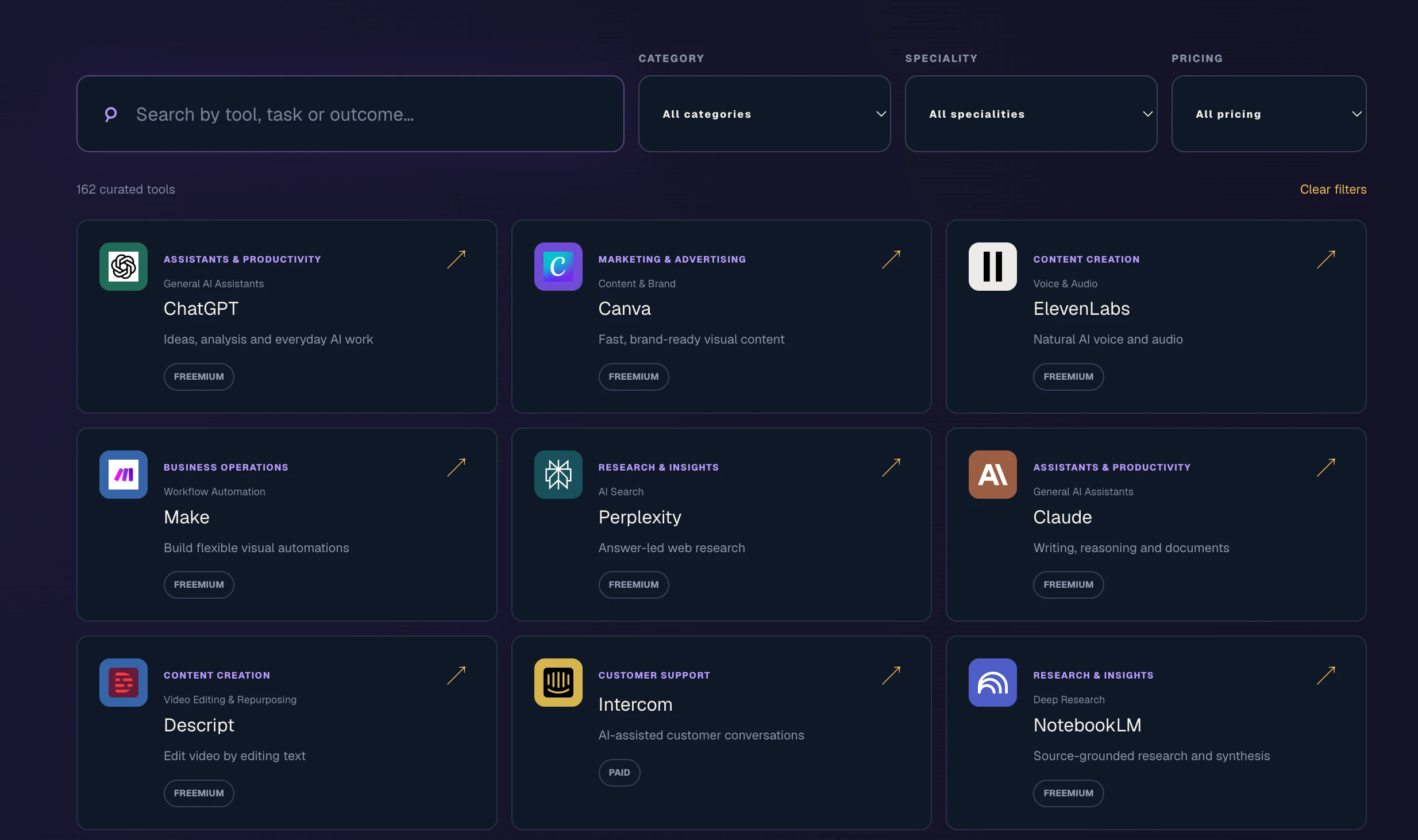Expand the All categories dropdown
The image size is (1418, 840).
[765, 114]
